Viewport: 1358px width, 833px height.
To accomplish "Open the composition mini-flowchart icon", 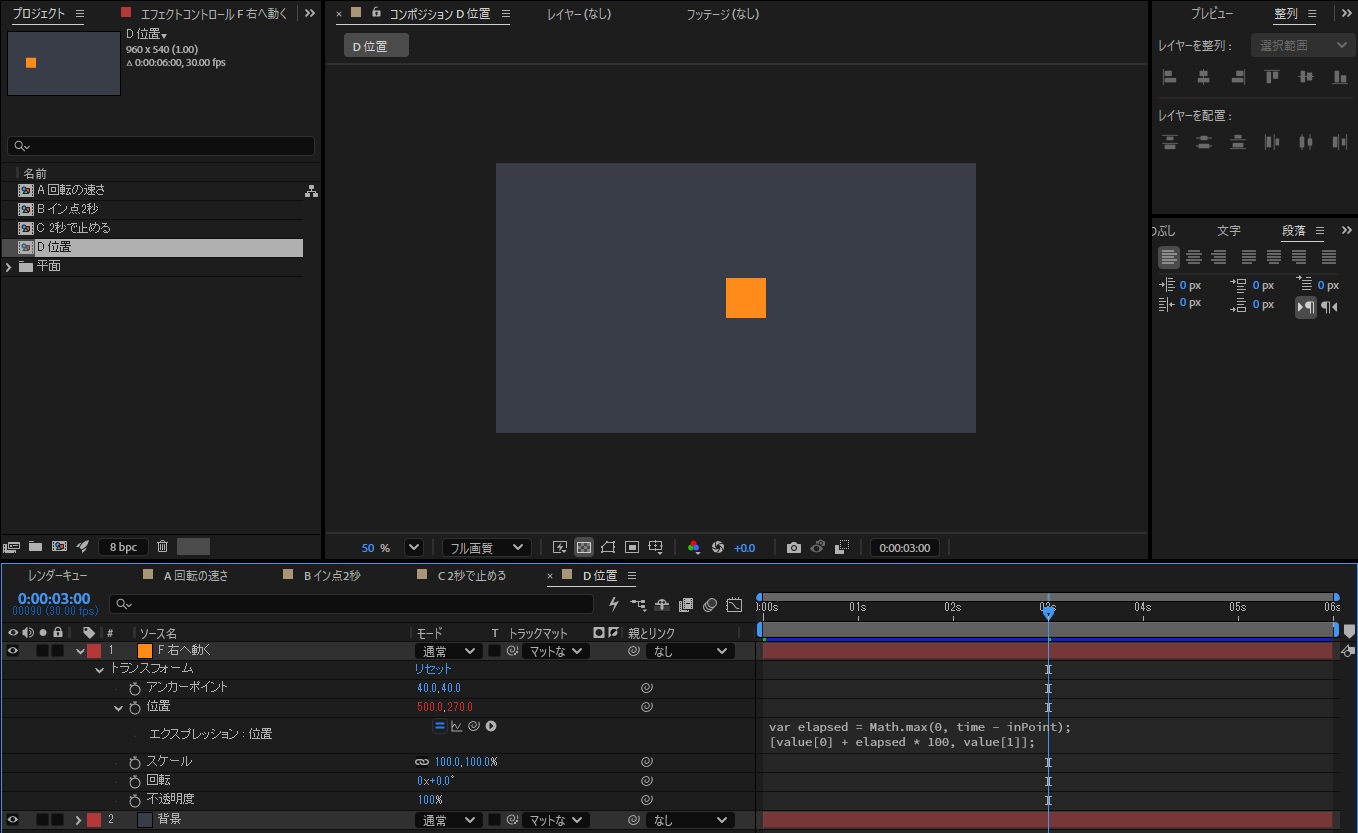I will click(638, 604).
